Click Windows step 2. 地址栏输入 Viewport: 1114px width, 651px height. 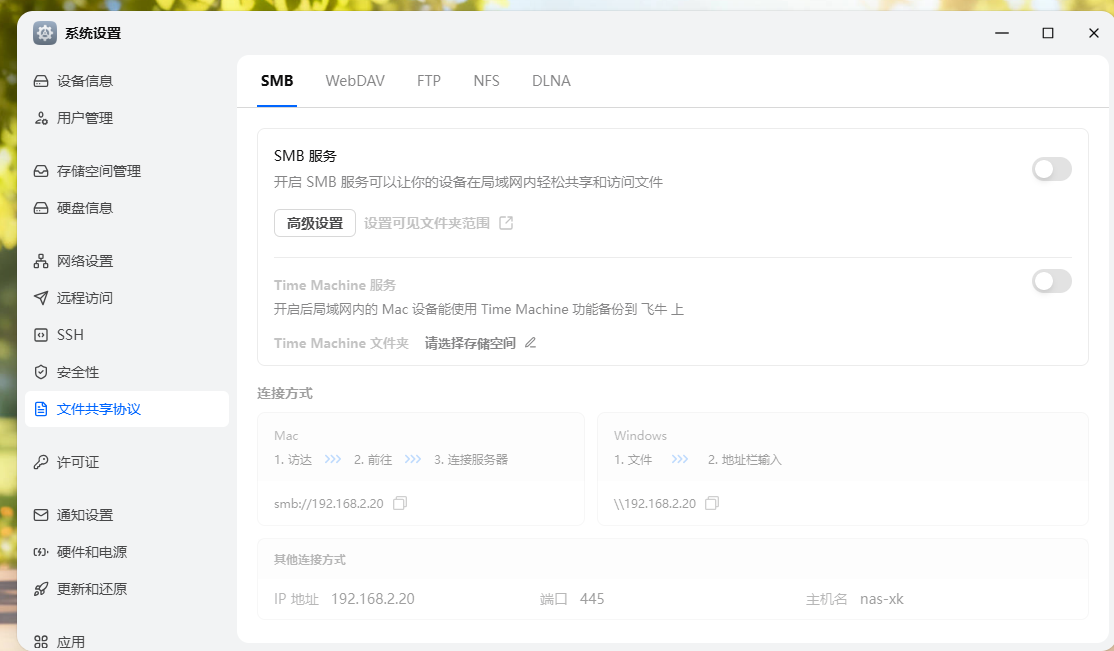[745, 460]
